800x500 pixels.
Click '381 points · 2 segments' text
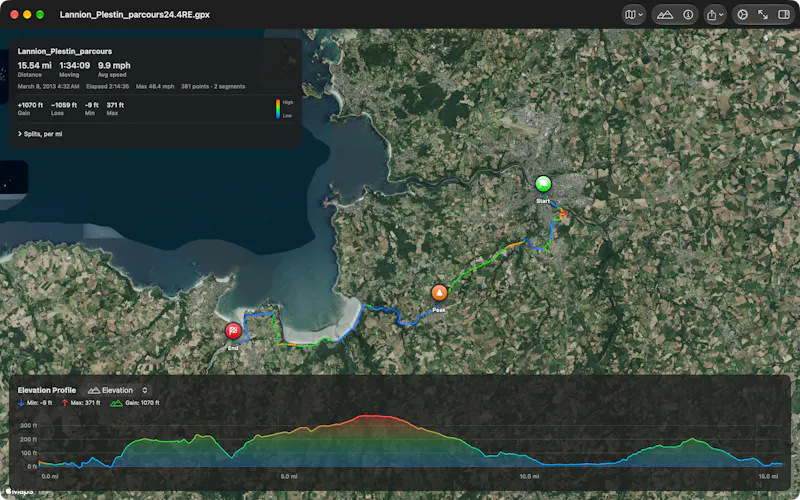point(213,87)
